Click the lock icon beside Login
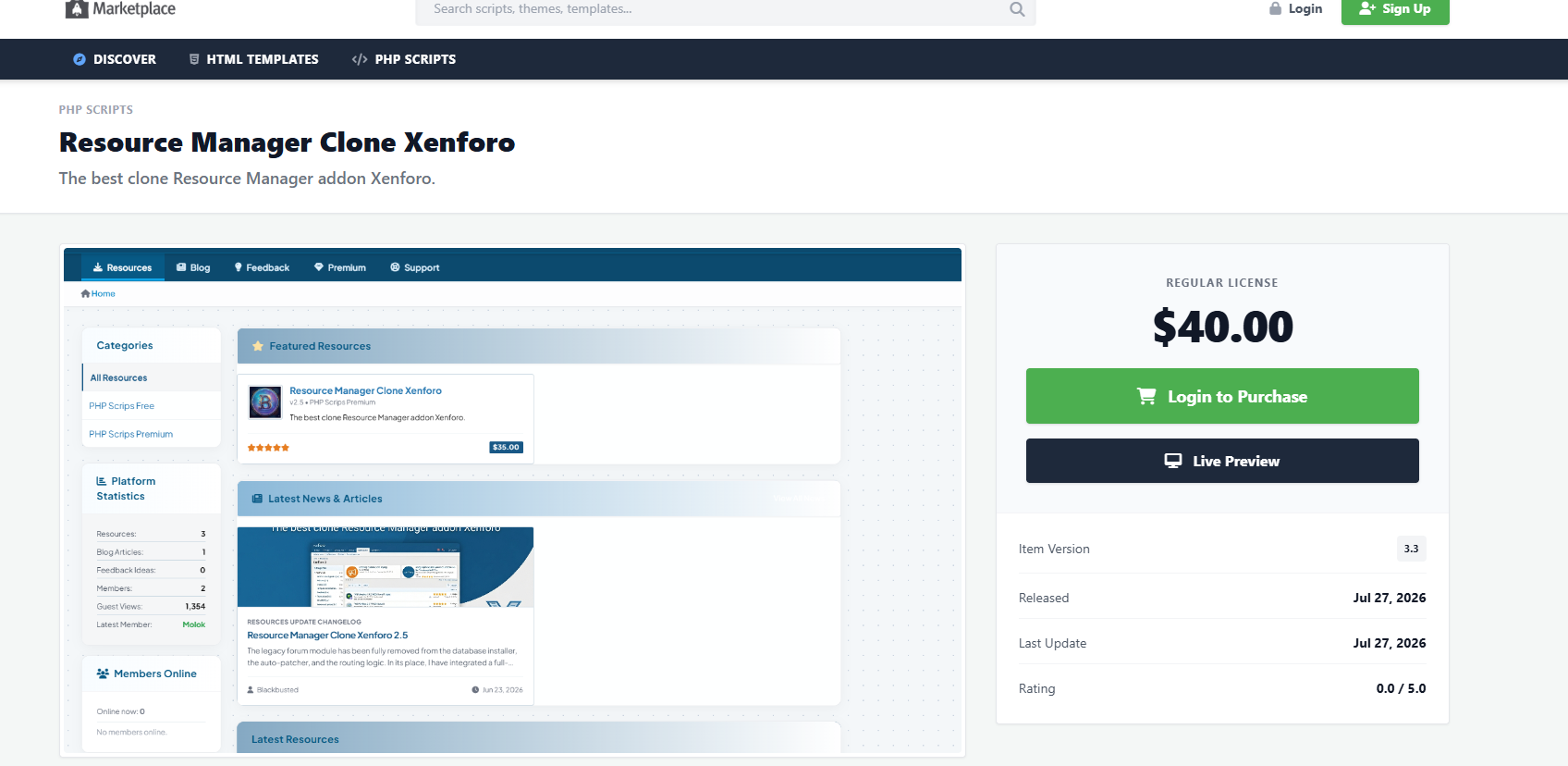This screenshot has width=1568, height=766. coord(1275,8)
